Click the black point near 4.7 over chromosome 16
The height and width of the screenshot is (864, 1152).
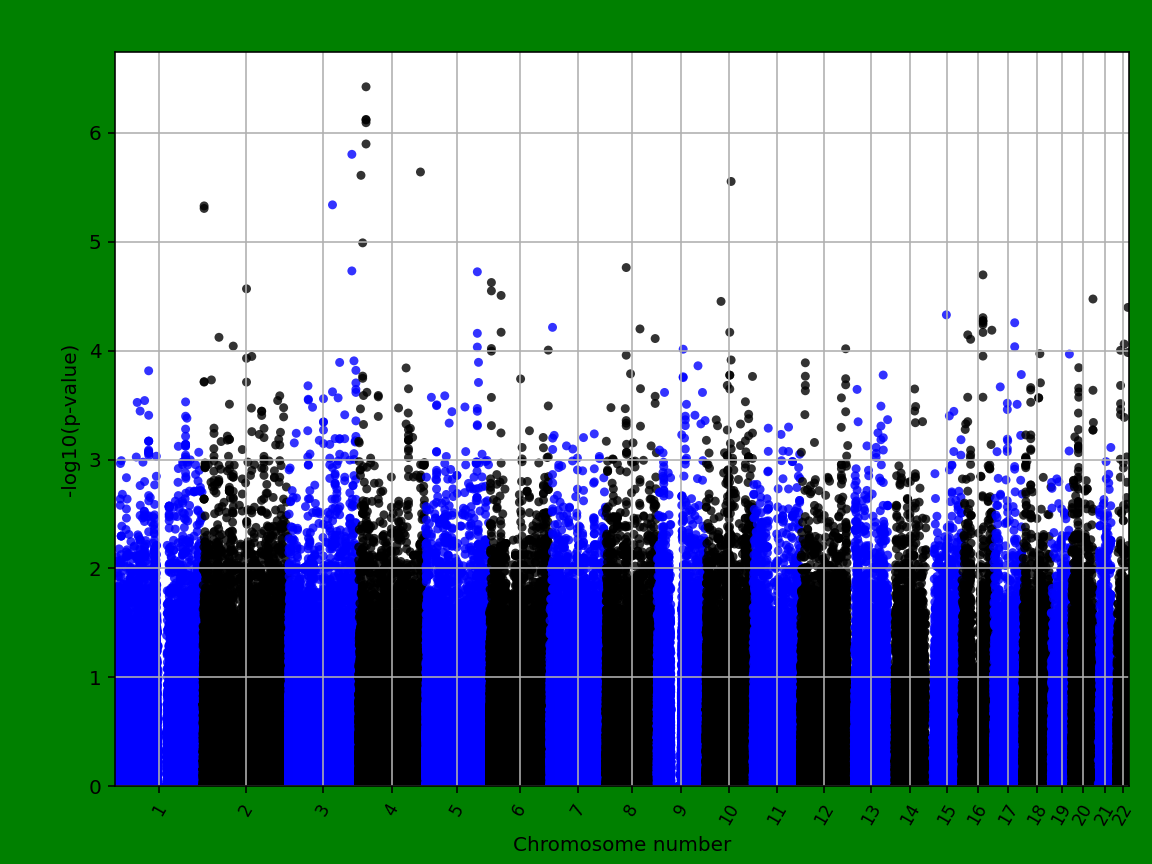pyautogui.click(x=983, y=274)
